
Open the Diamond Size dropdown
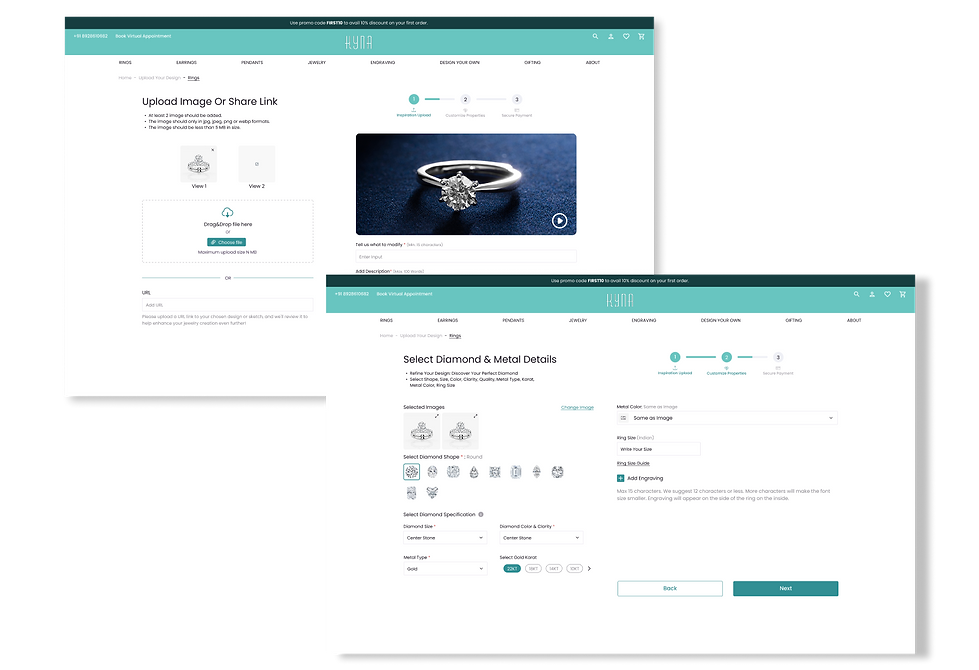pyautogui.click(x=445, y=538)
